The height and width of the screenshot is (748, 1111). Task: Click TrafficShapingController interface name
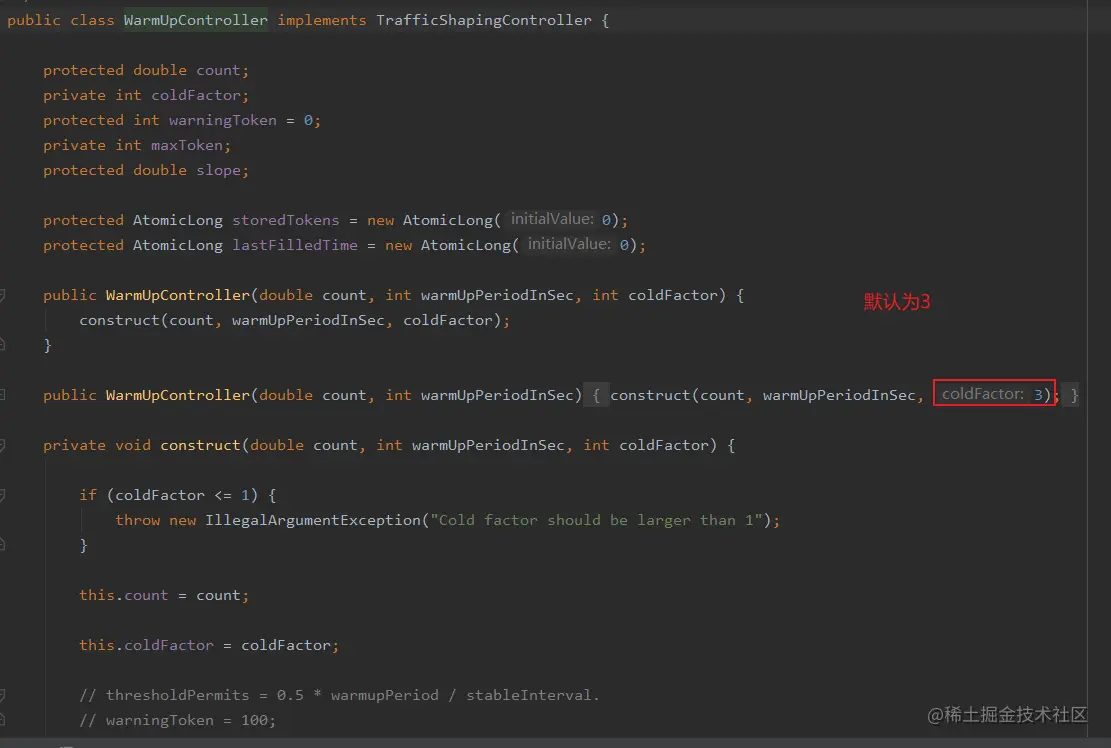[x=484, y=20]
